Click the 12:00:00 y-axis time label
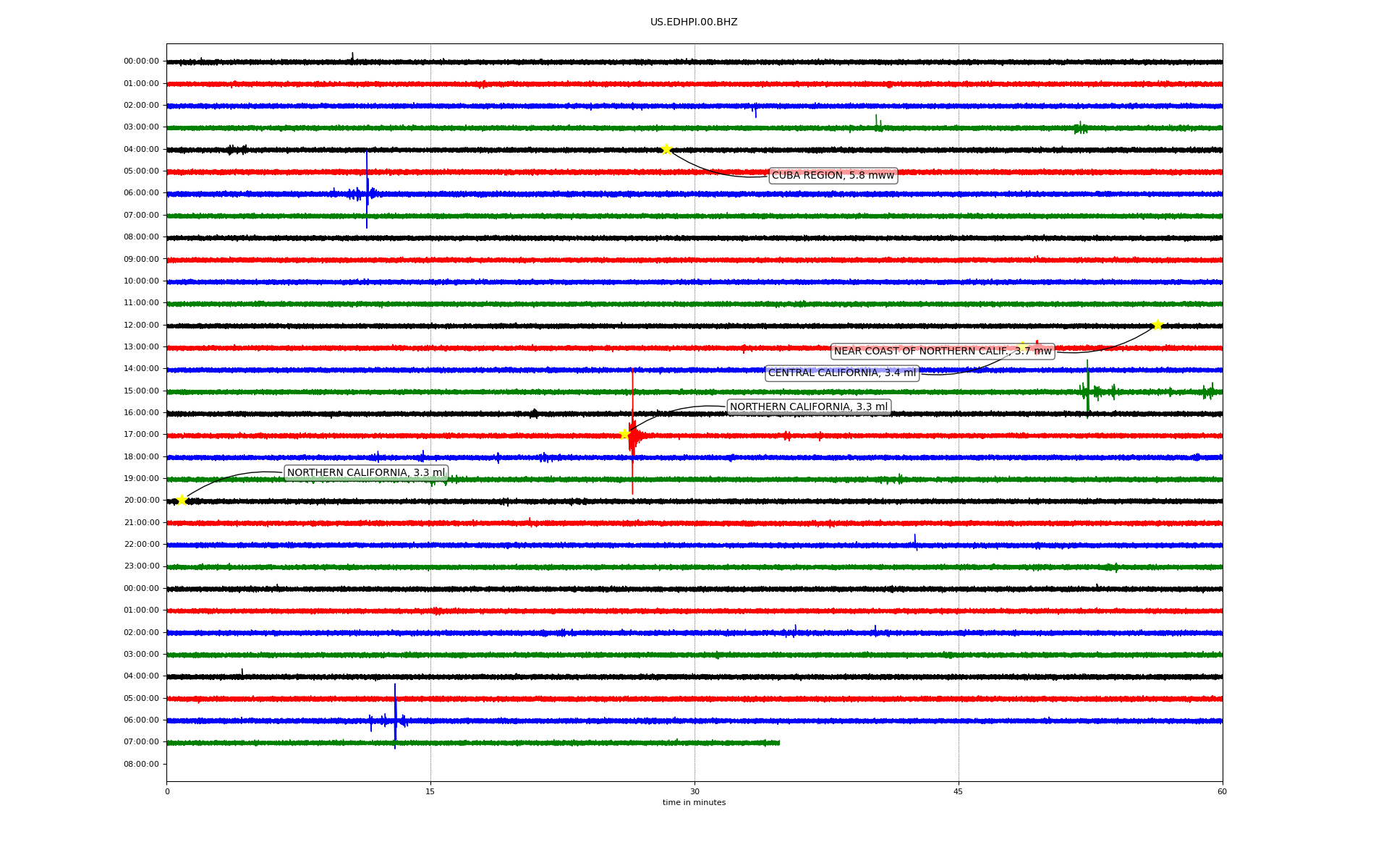 click(141, 325)
